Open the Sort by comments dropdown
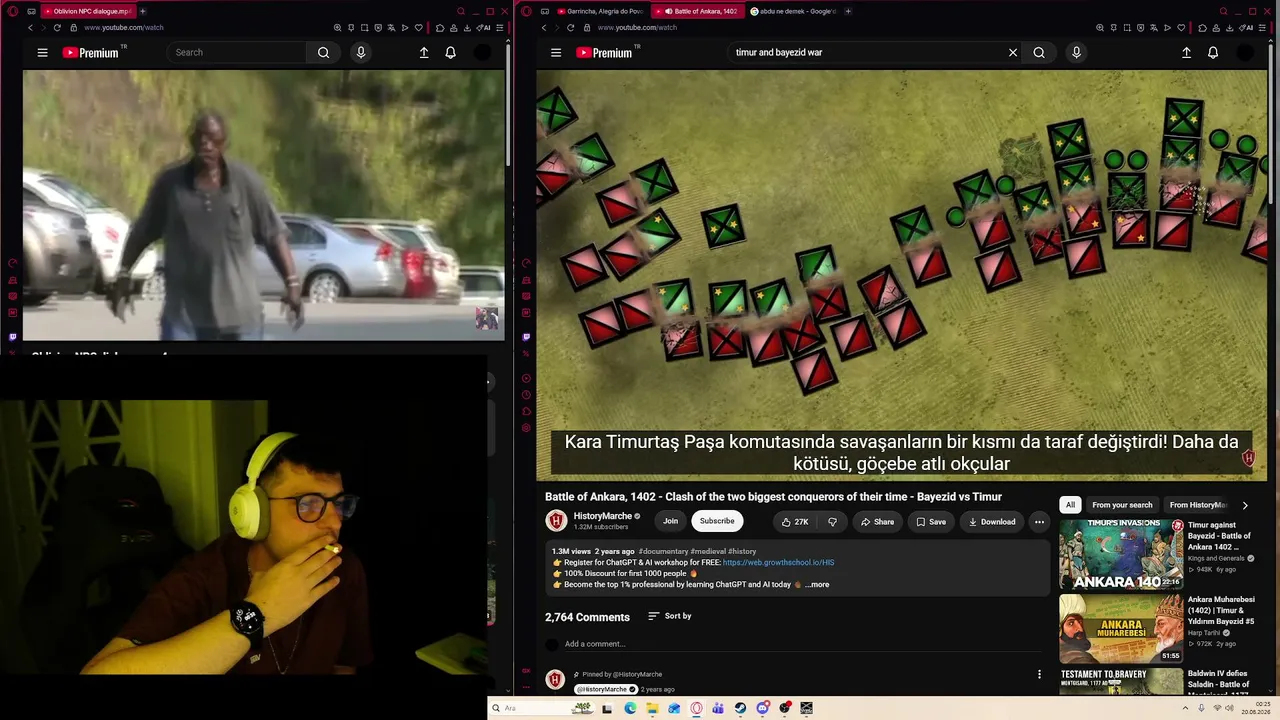Viewport: 1280px width, 720px height. click(x=670, y=616)
